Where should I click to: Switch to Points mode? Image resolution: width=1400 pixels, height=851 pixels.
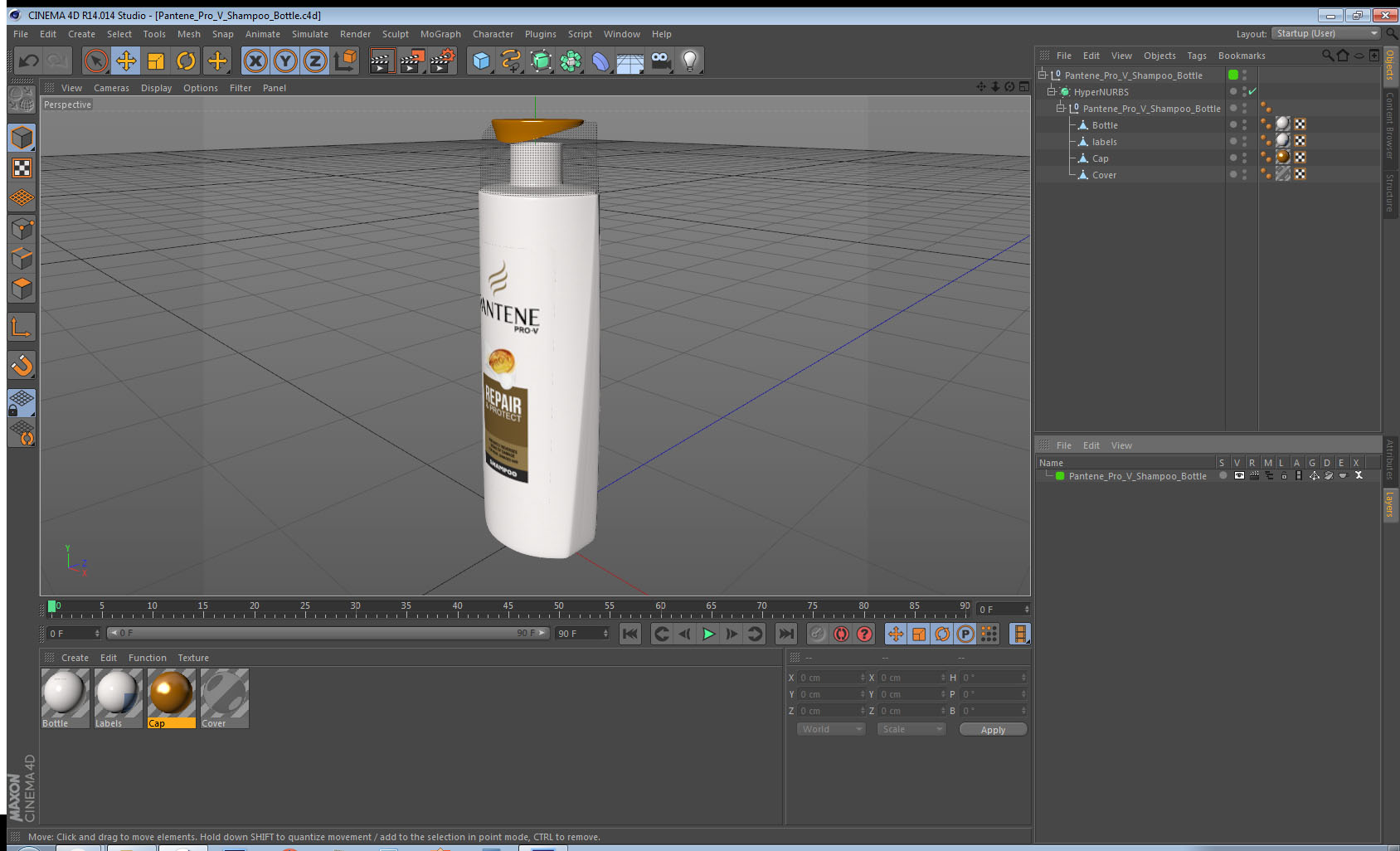pyautogui.click(x=22, y=228)
